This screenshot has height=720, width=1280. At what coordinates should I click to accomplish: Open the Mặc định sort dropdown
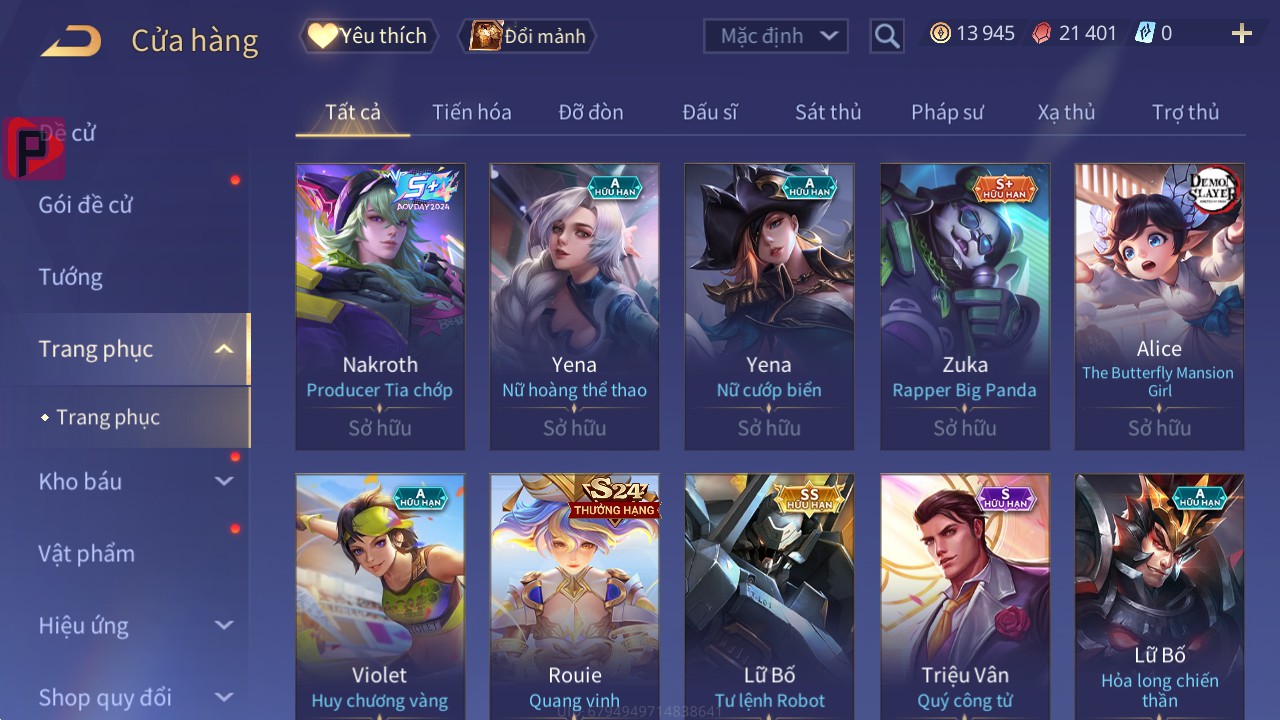(776, 36)
